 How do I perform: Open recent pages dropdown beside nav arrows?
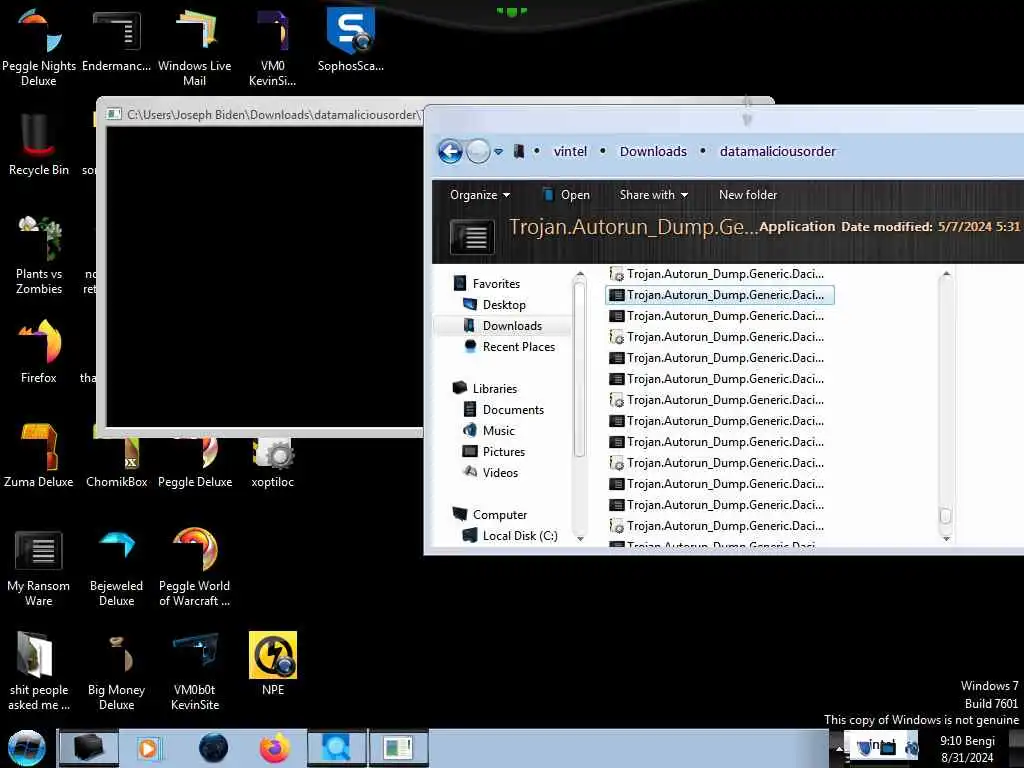click(x=498, y=152)
